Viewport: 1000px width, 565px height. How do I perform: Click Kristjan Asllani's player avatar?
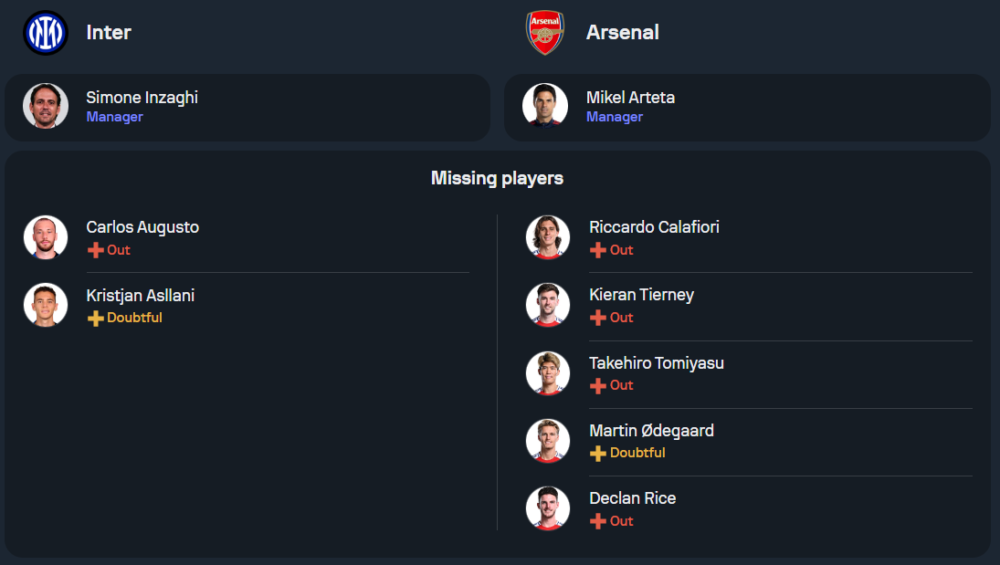click(46, 305)
